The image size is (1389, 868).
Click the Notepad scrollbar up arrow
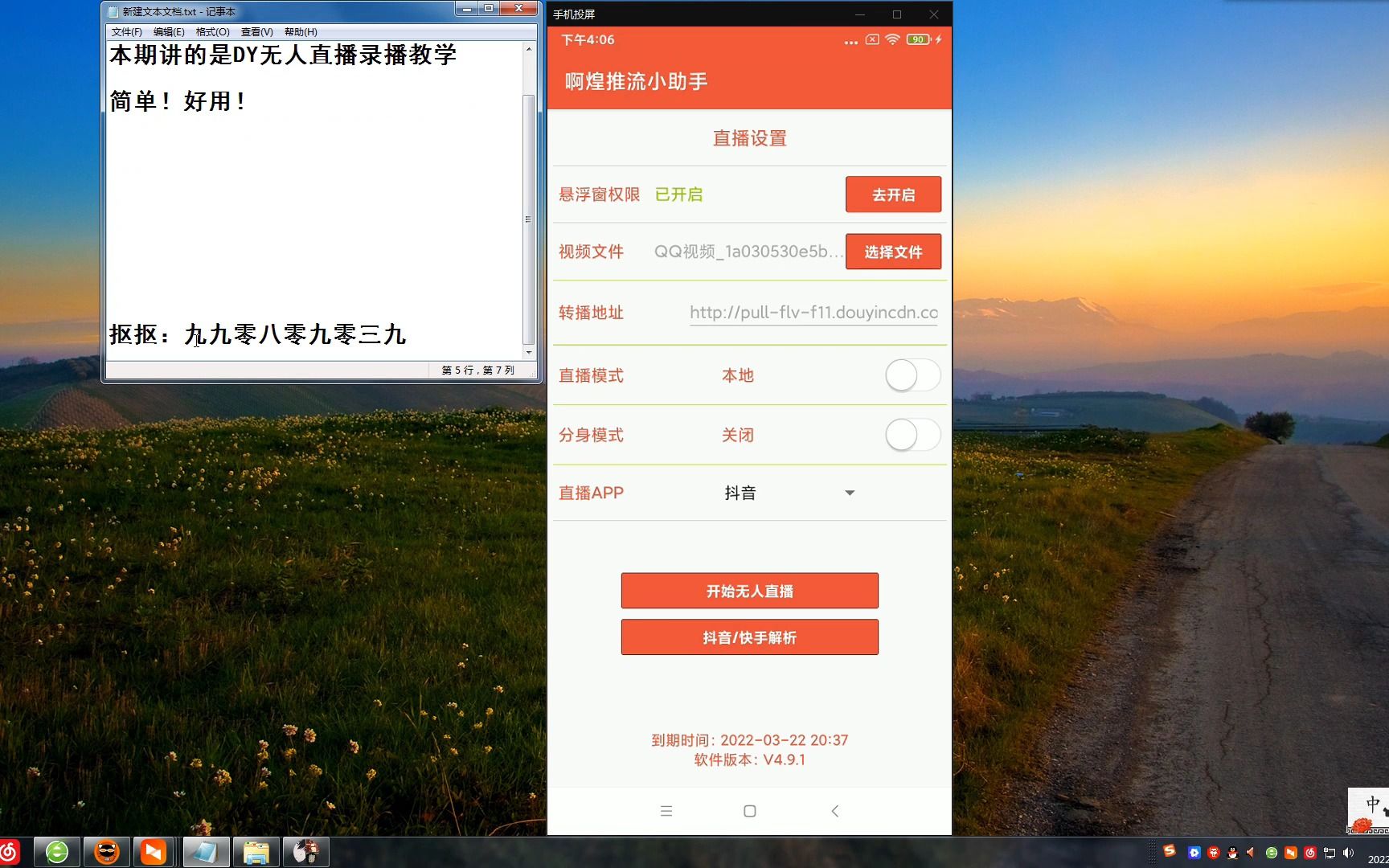tap(528, 49)
